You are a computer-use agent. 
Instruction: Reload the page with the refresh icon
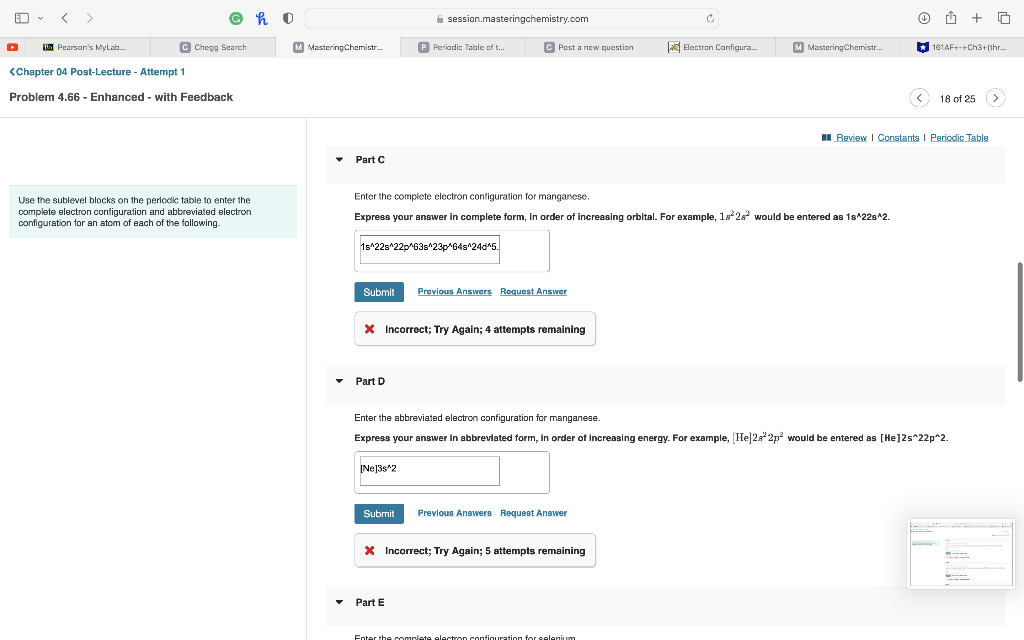coord(710,19)
